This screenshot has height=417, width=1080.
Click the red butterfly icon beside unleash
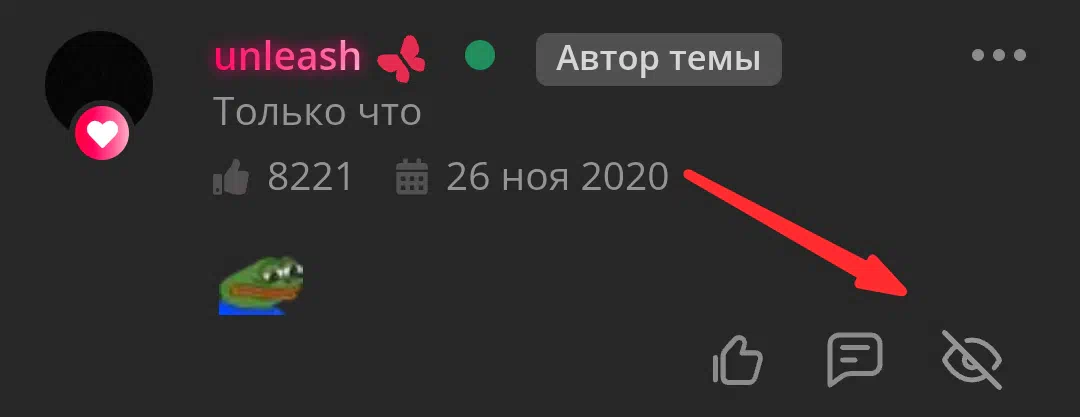pyautogui.click(x=402, y=57)
